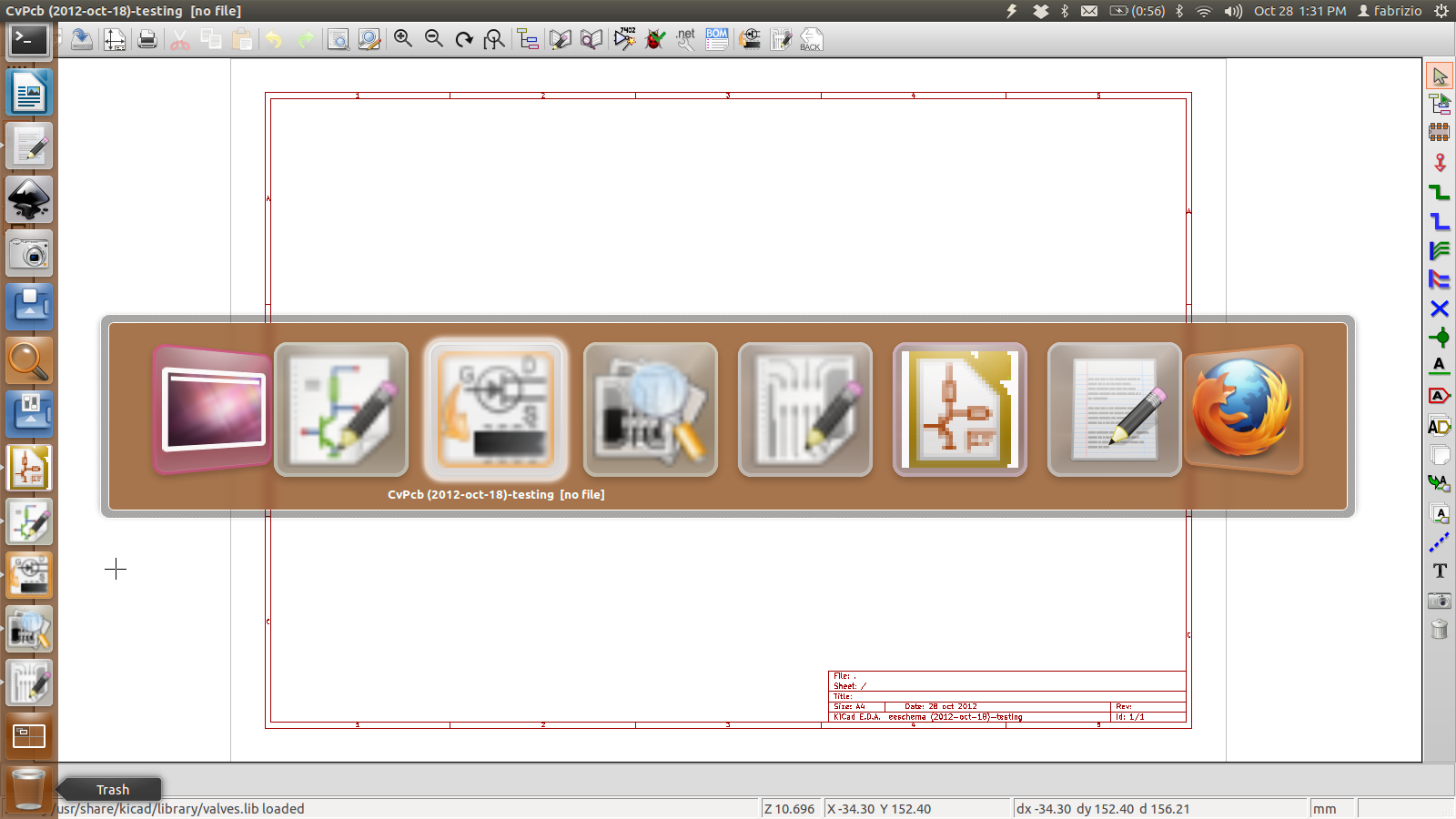Image resolution: width=1456 pixels, height=819 pixels.
Task: Zoom out of the schematic
Action: [x=433, y=39]
